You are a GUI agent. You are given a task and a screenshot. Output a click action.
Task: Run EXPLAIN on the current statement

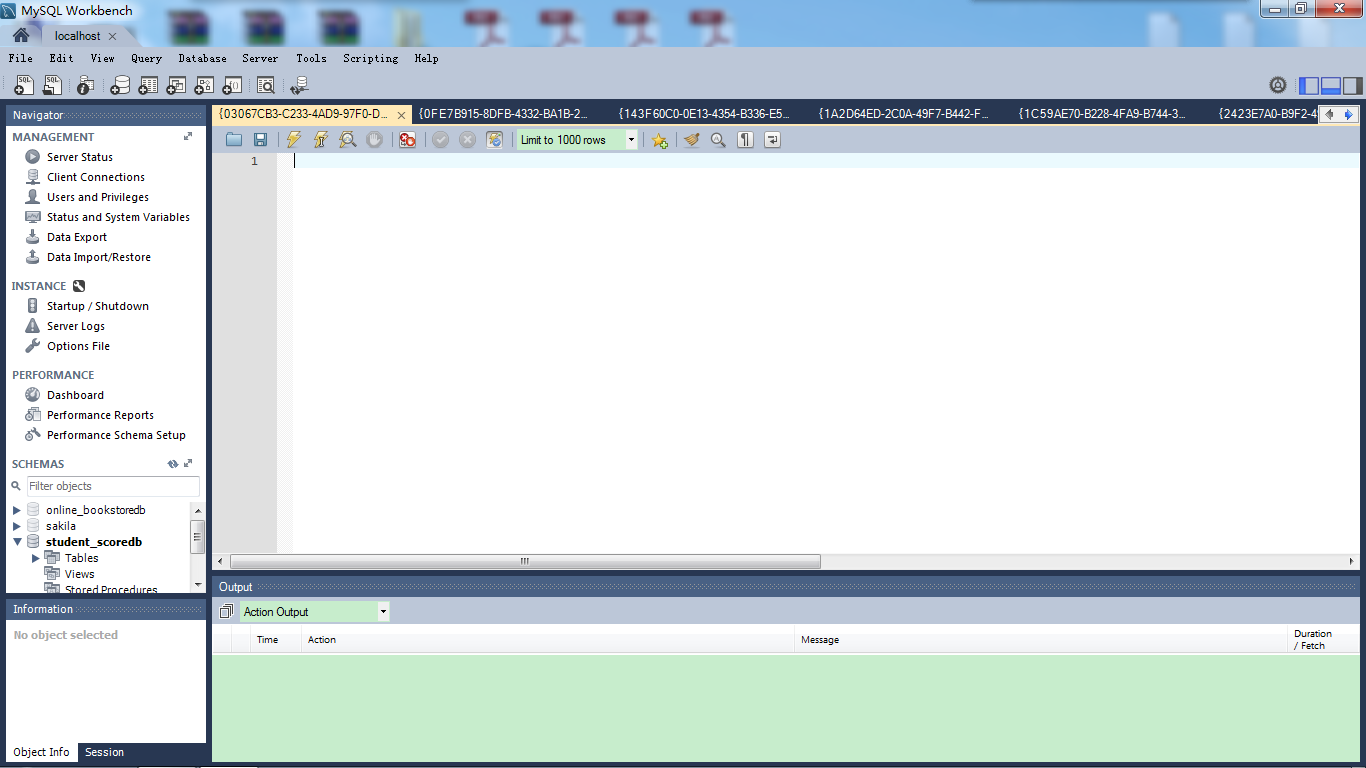[347, 140]
